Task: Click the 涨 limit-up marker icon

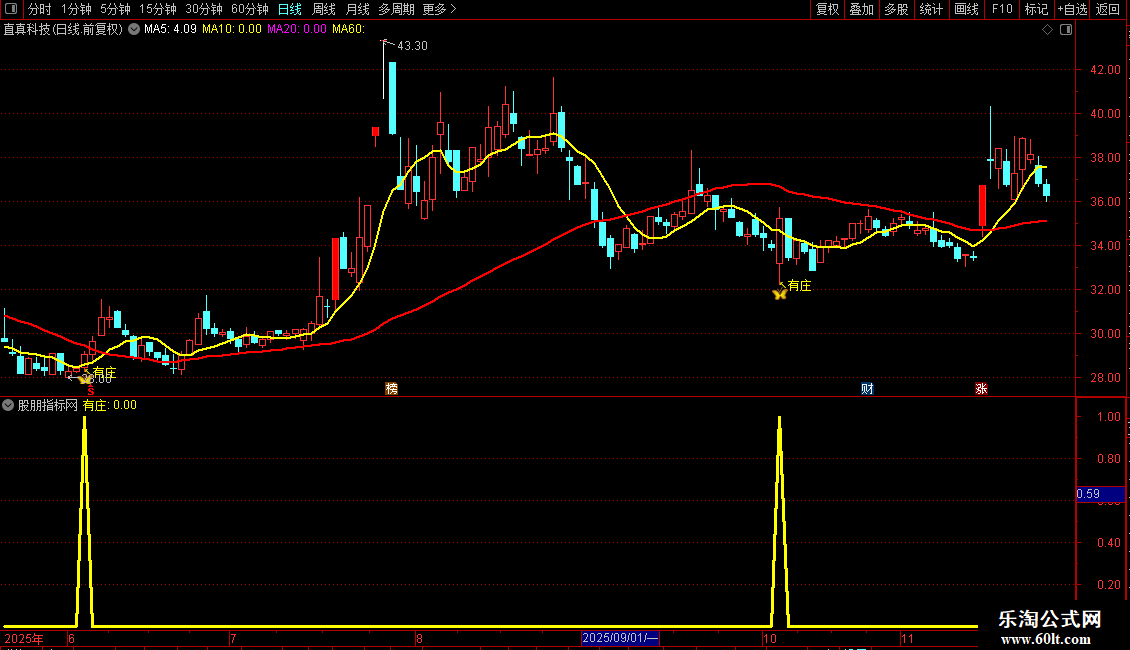Action: coord(981,389)
